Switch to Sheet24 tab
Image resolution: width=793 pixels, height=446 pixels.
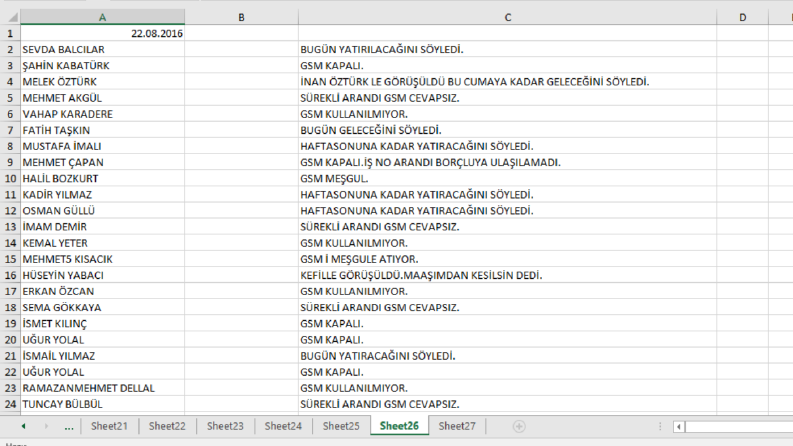tap(283, 426)
